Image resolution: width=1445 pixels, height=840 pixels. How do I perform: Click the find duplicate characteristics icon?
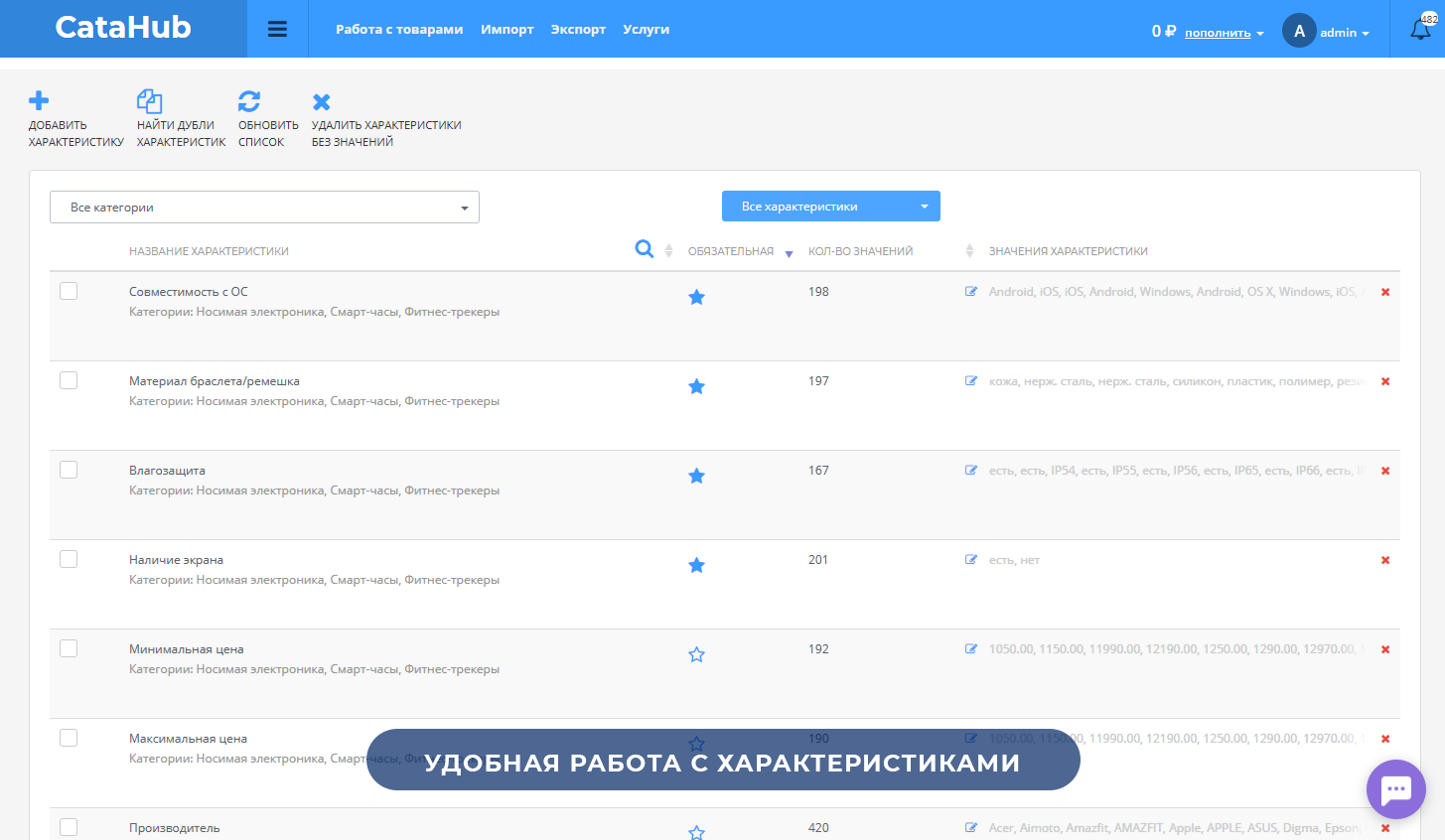pos(149,100)
